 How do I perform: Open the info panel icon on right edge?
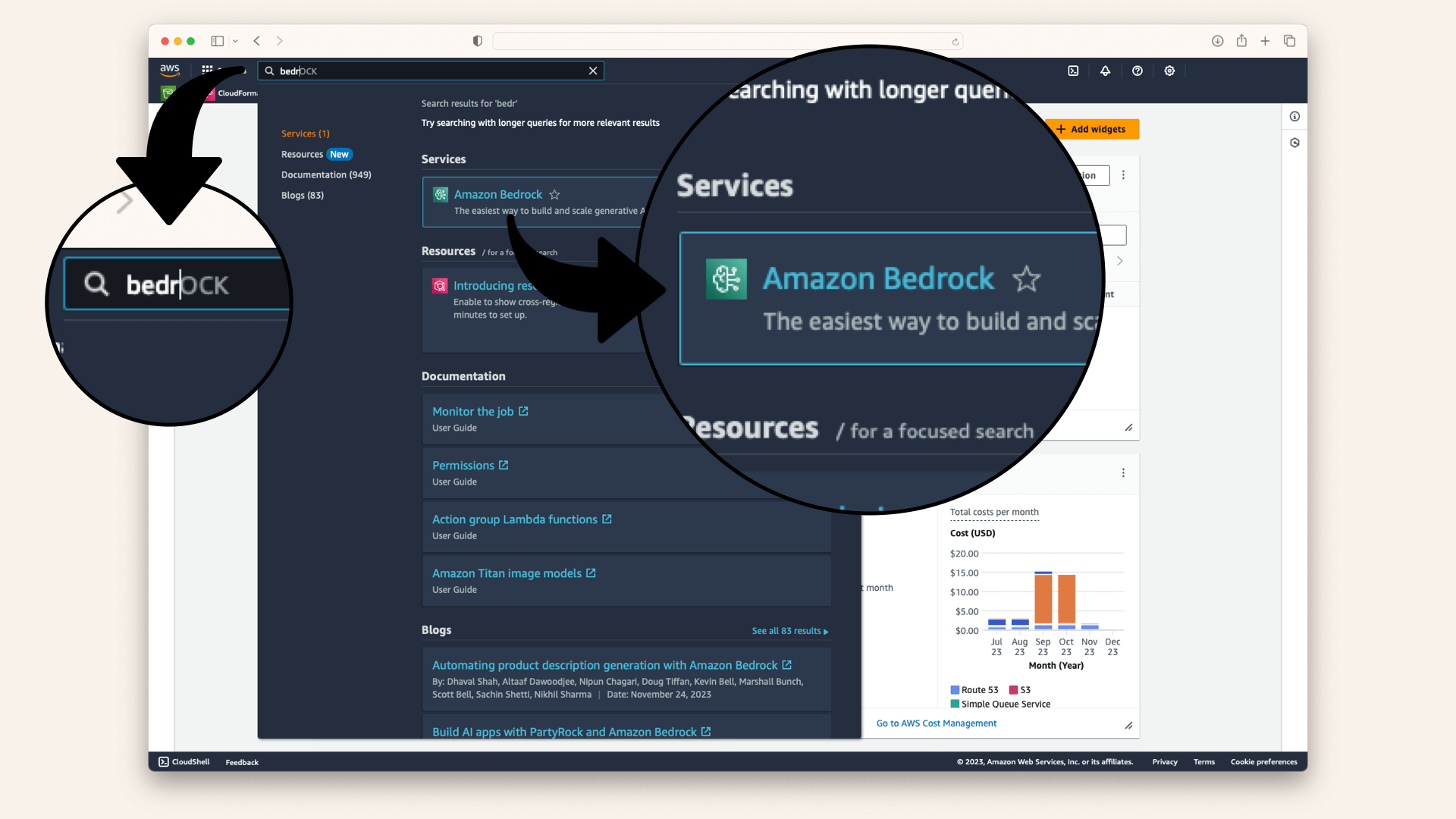click(1294, 117)
